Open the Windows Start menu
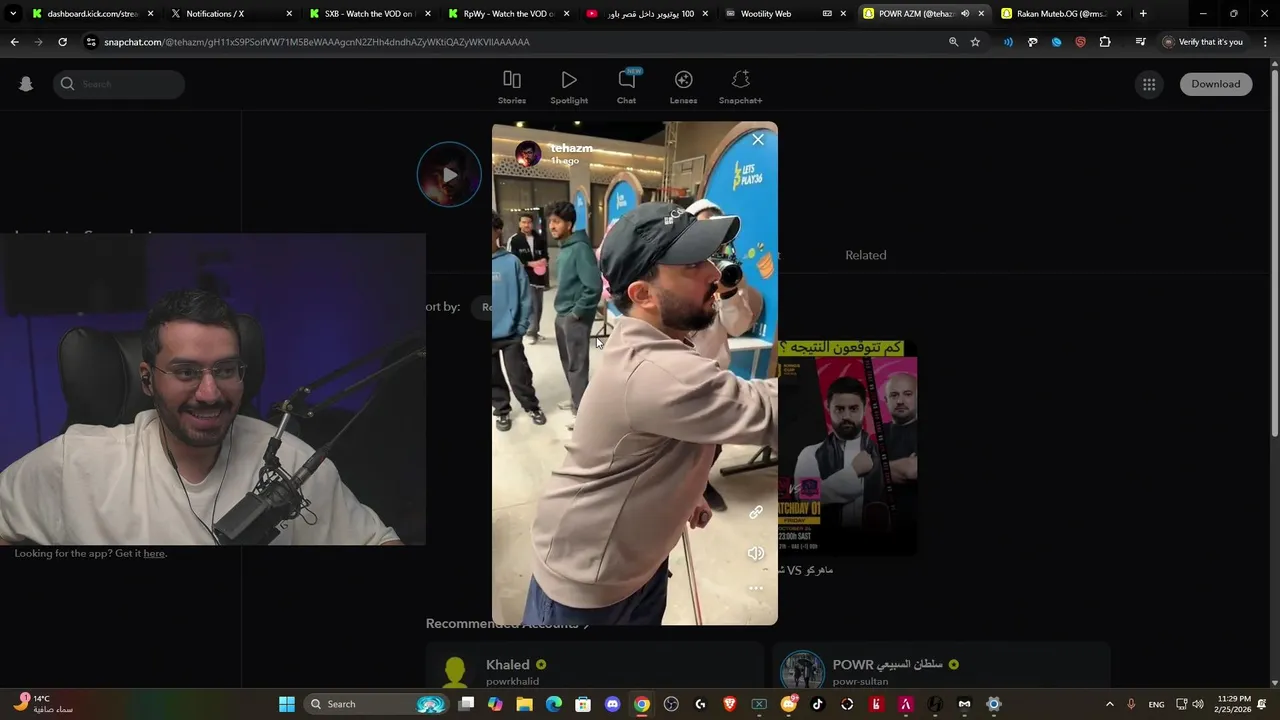Viewport: 1280px width, 720px height. 286,704
